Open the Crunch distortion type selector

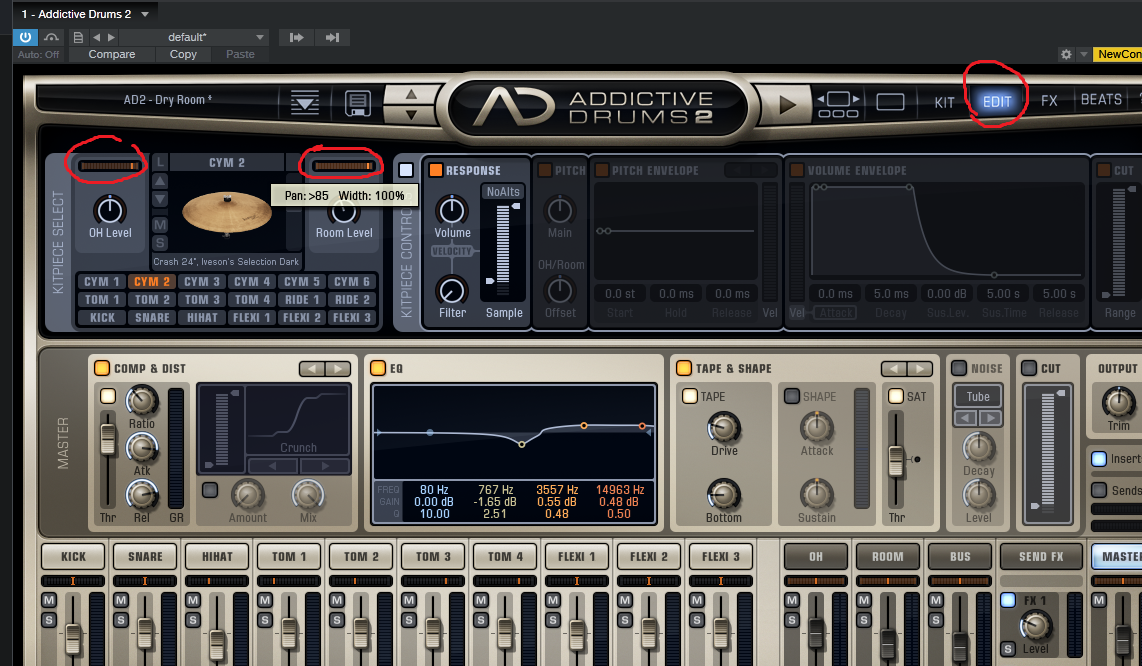299,447
